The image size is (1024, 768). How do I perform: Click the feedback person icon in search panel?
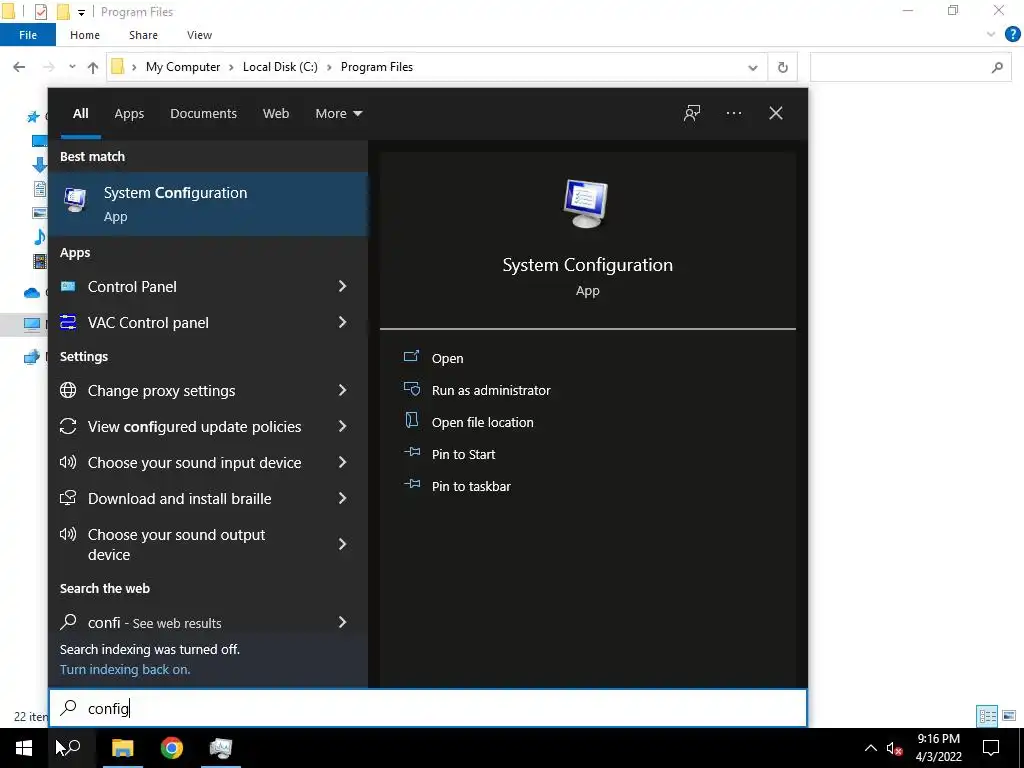(x=692, y=113)
